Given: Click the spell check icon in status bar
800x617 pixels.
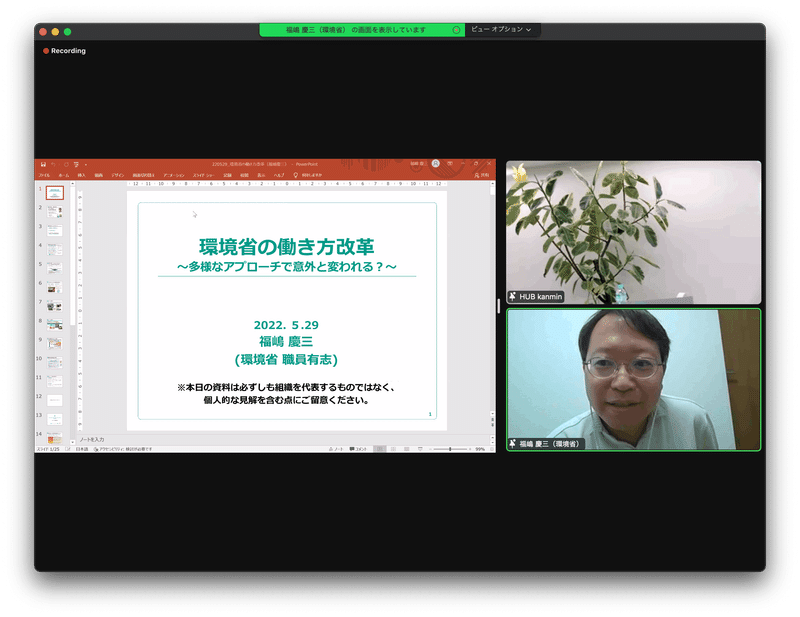Looking at the screenshot, I should point(68,449).
